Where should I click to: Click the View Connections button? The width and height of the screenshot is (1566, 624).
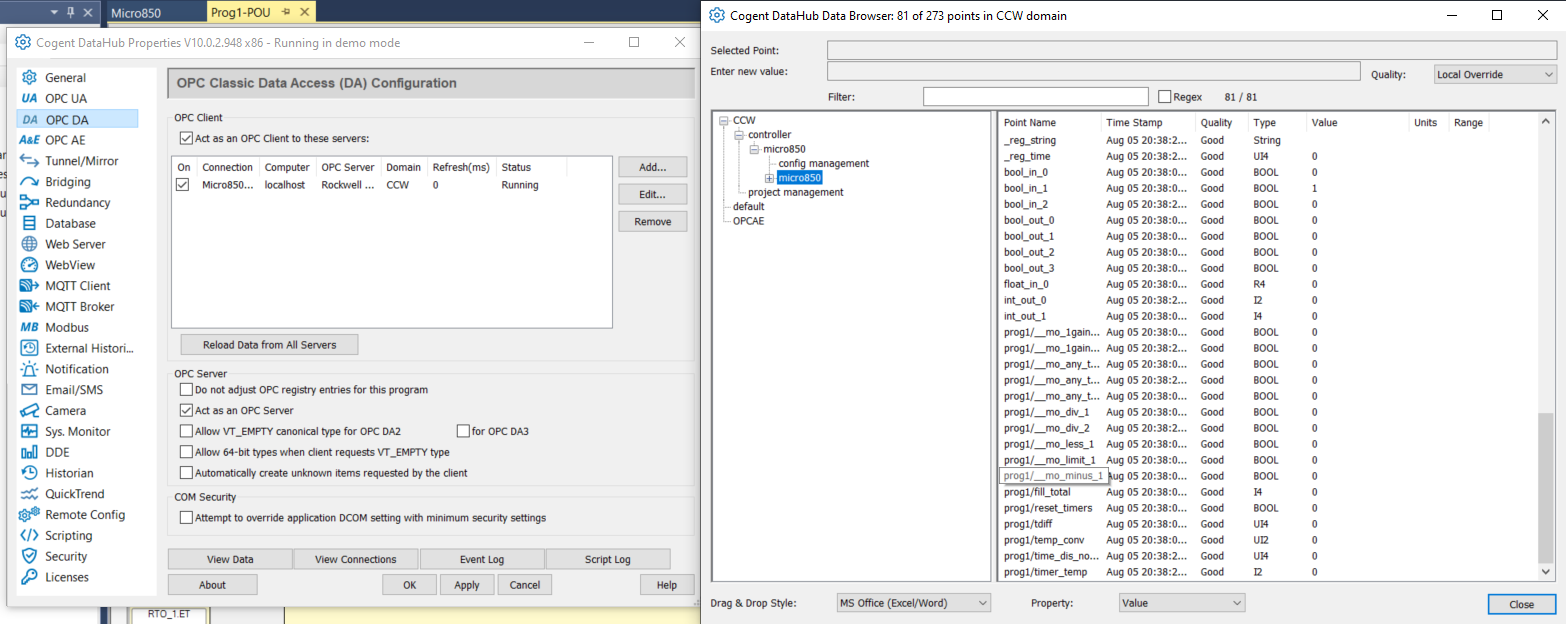coord(355,559)
